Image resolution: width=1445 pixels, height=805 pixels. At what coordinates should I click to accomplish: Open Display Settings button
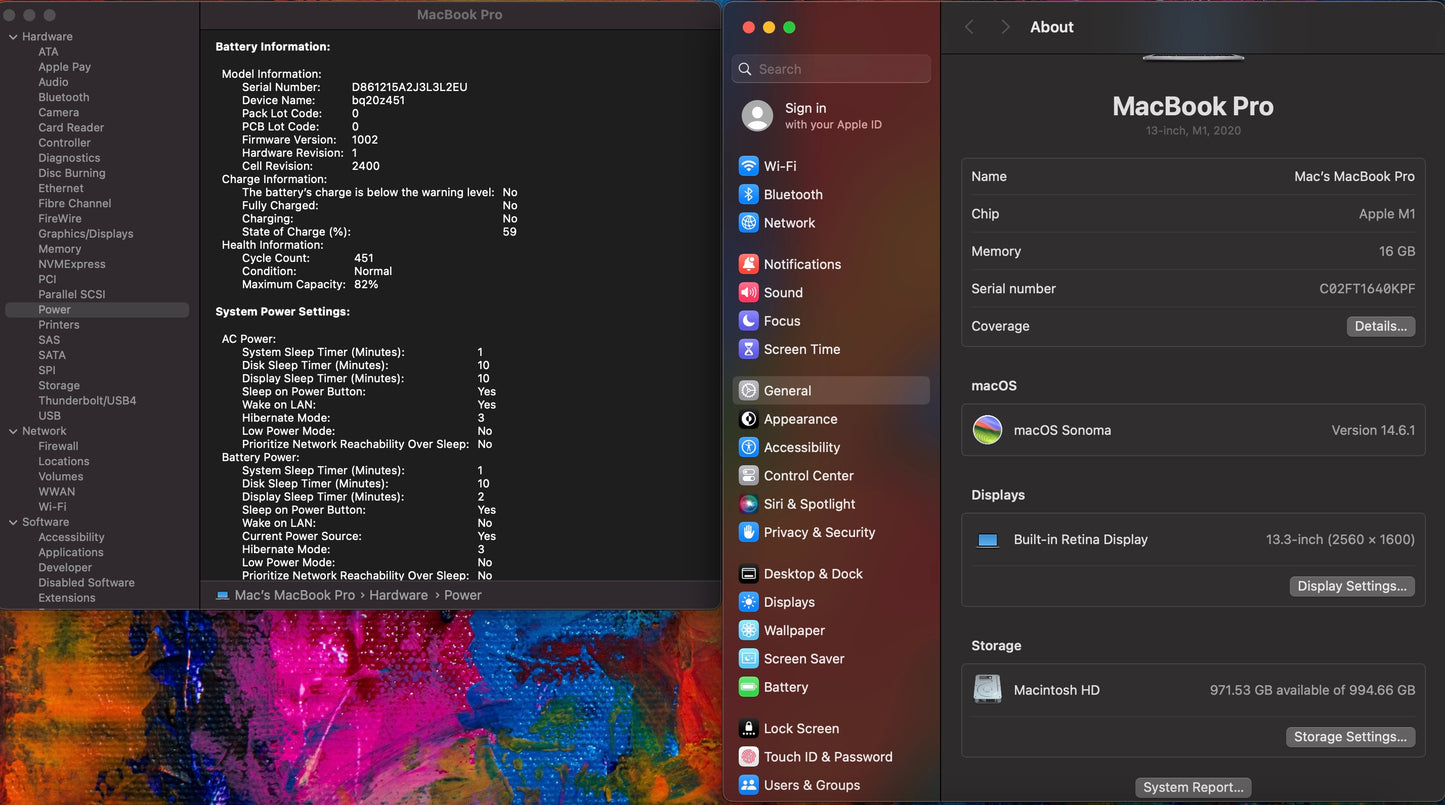coord(1352,586)
